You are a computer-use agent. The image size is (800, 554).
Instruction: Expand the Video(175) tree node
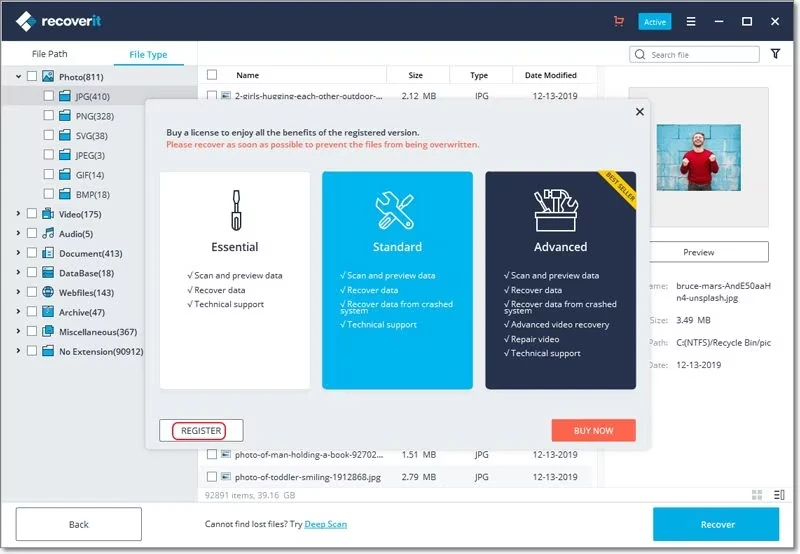(x=18, y=214)
